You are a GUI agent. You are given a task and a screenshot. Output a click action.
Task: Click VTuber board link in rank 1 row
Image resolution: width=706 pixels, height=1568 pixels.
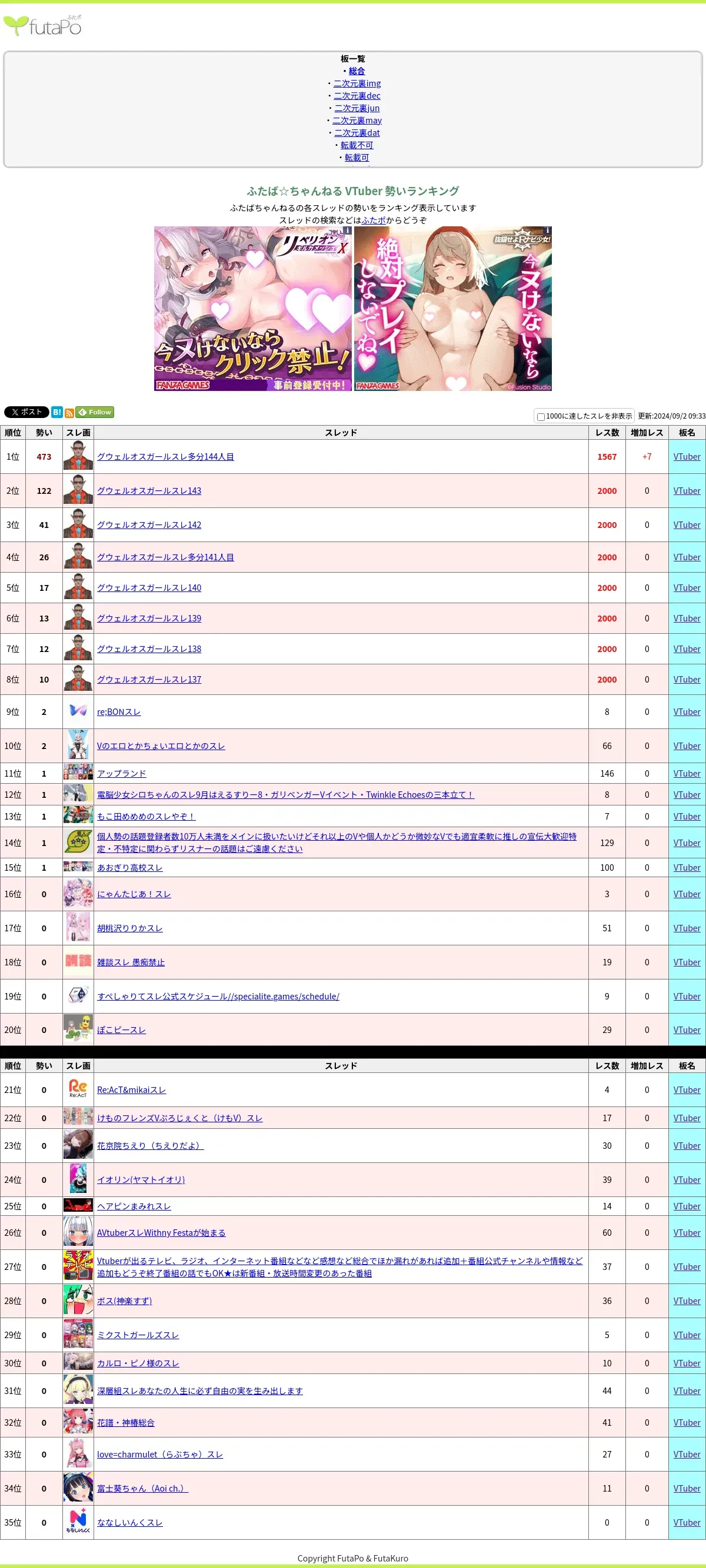[687, 456]
